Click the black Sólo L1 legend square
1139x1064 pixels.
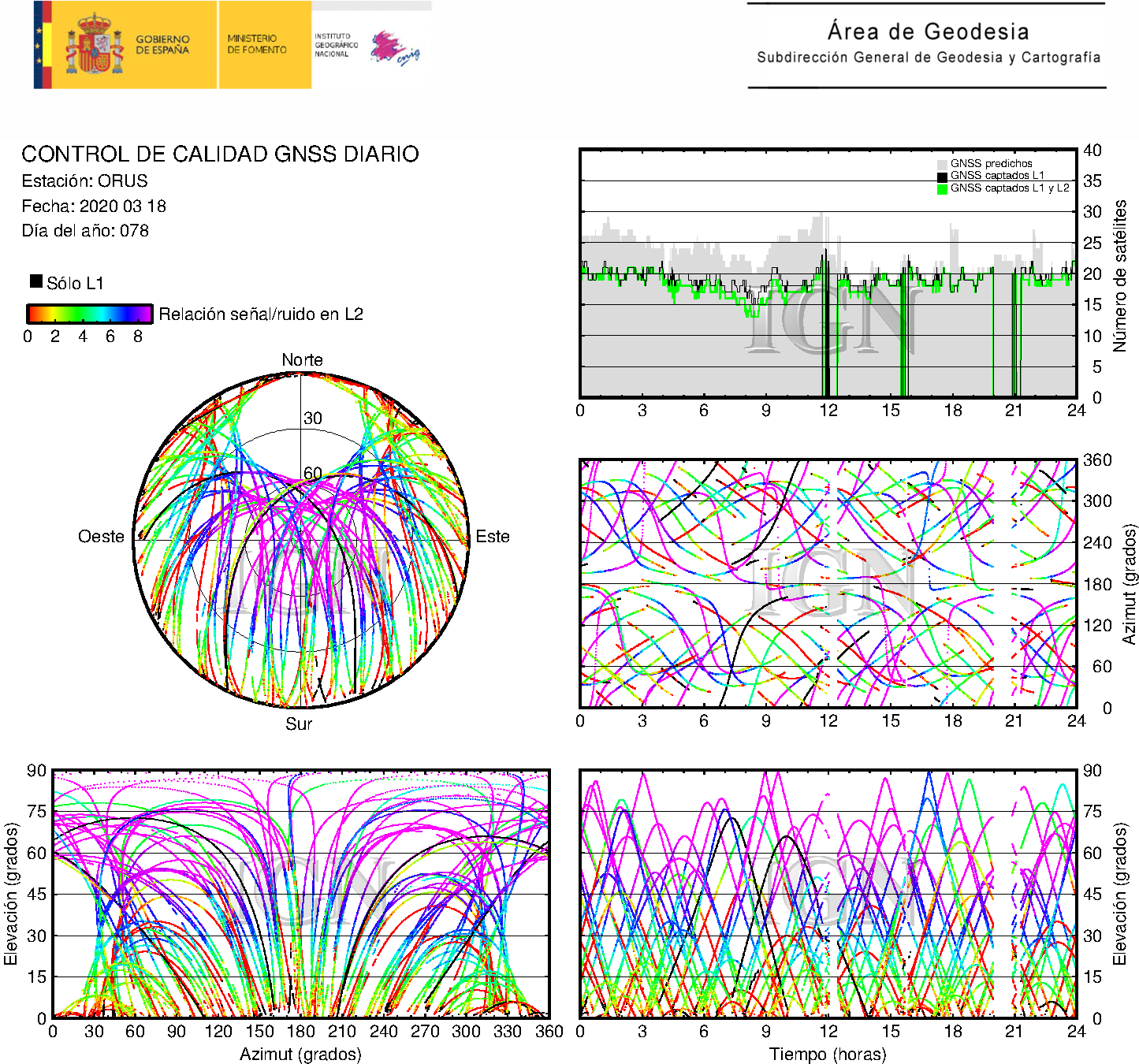[36, 281]
